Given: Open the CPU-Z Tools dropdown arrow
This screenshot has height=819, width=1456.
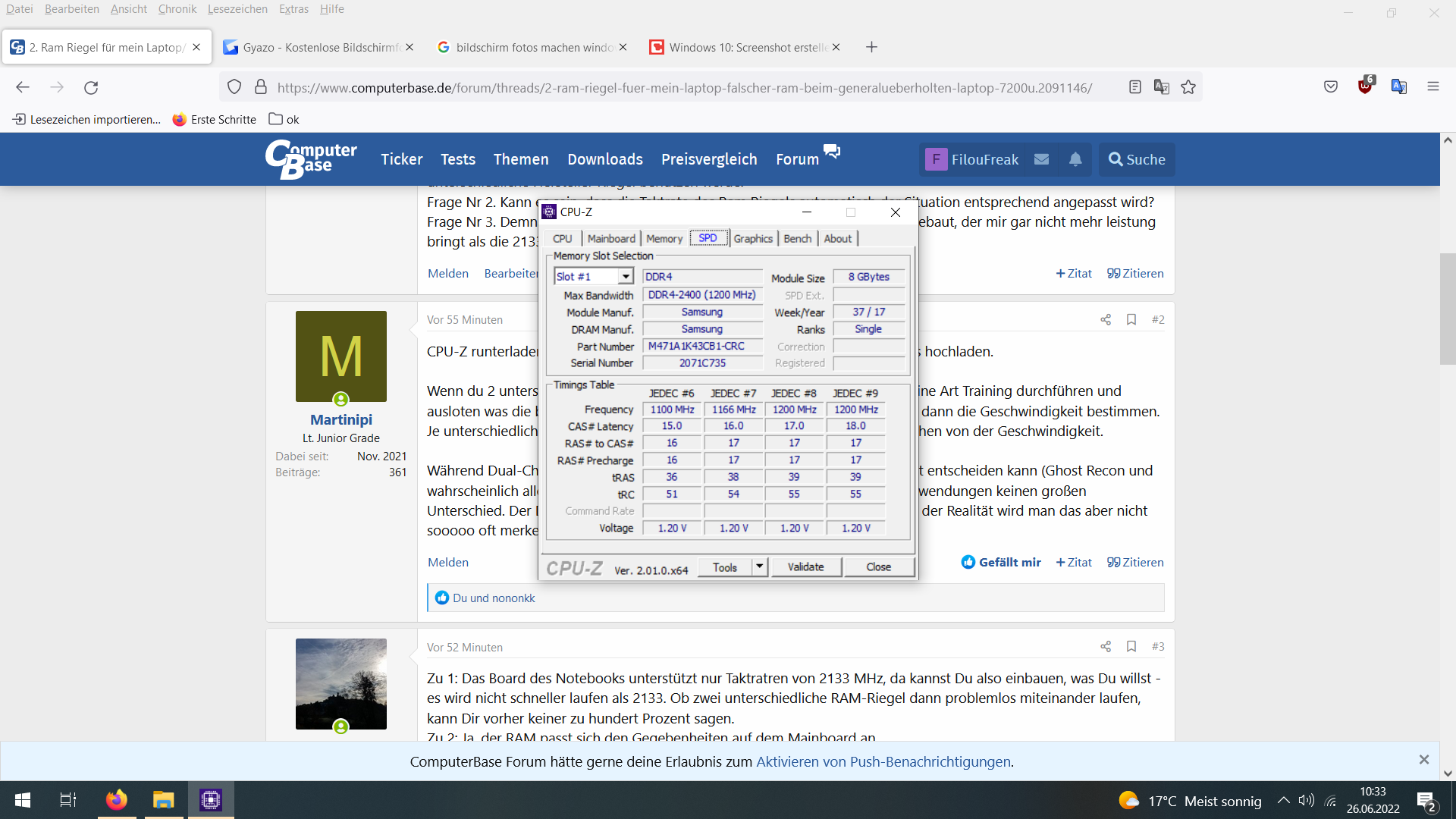Looking at the screenshot, I should tap(759, 566).
